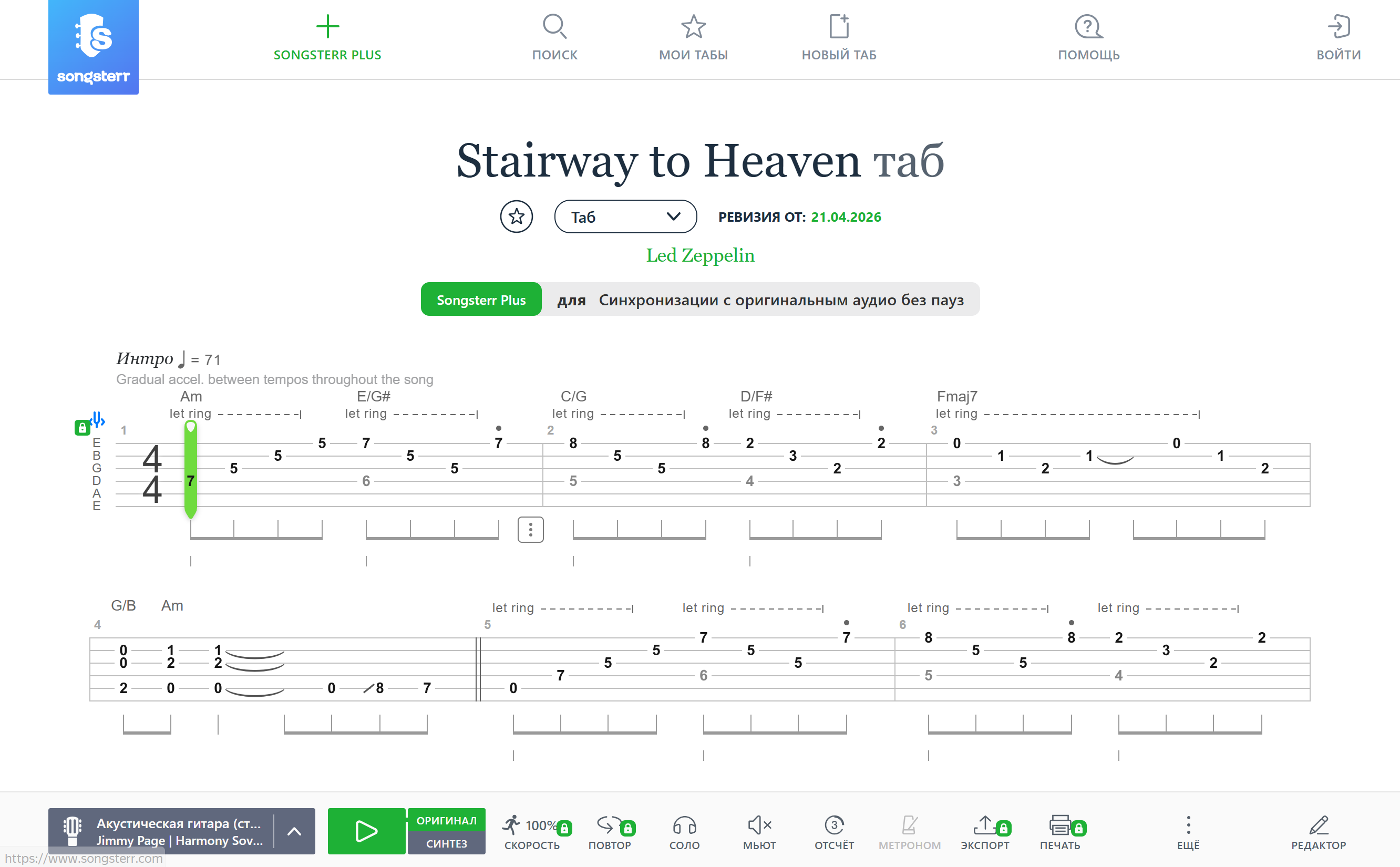This screenshot has width=1400, height=867.
Task: Click the Am chord label in bar 1
Action: (x=191, y=396)
